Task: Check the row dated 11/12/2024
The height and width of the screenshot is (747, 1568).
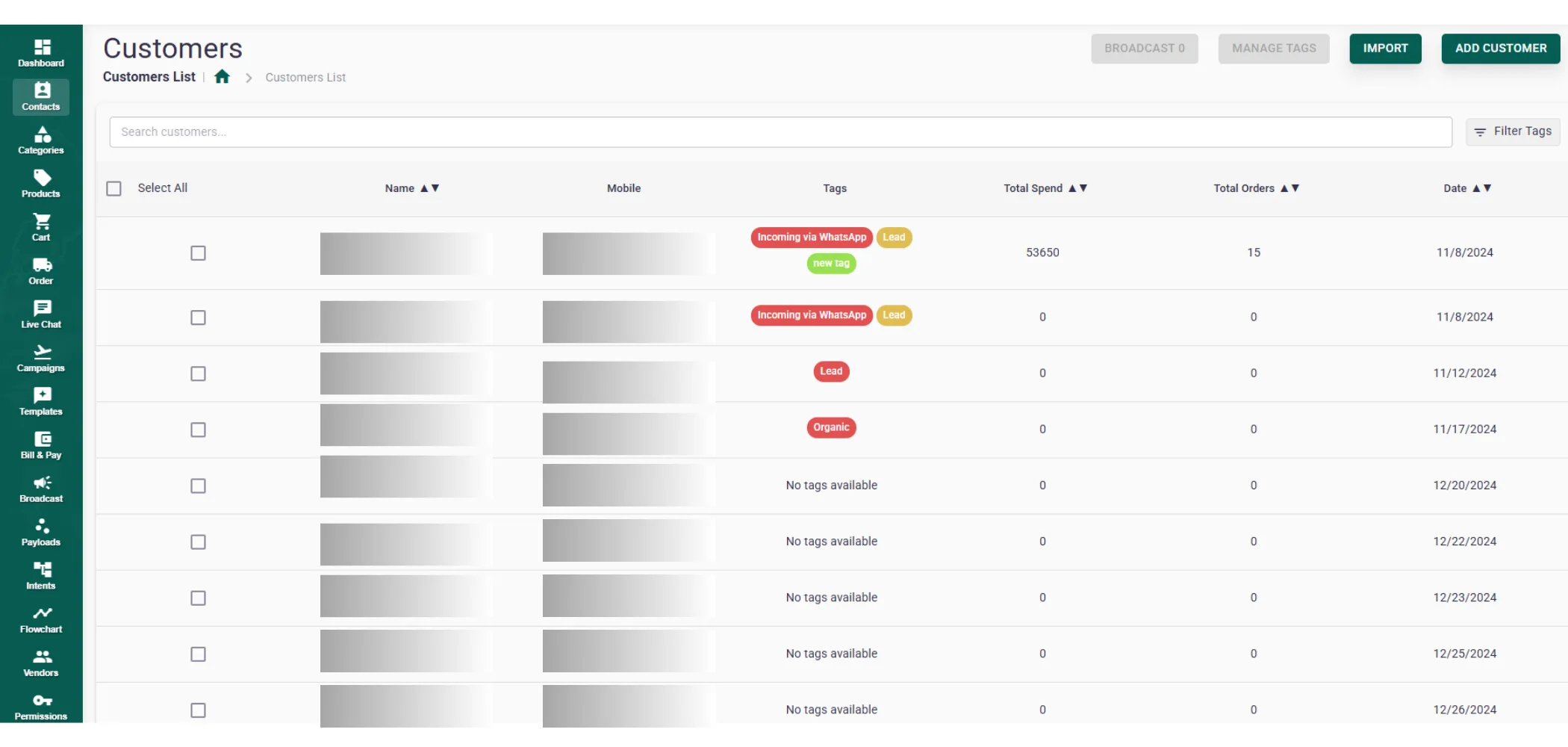Action: pos(198,373)
